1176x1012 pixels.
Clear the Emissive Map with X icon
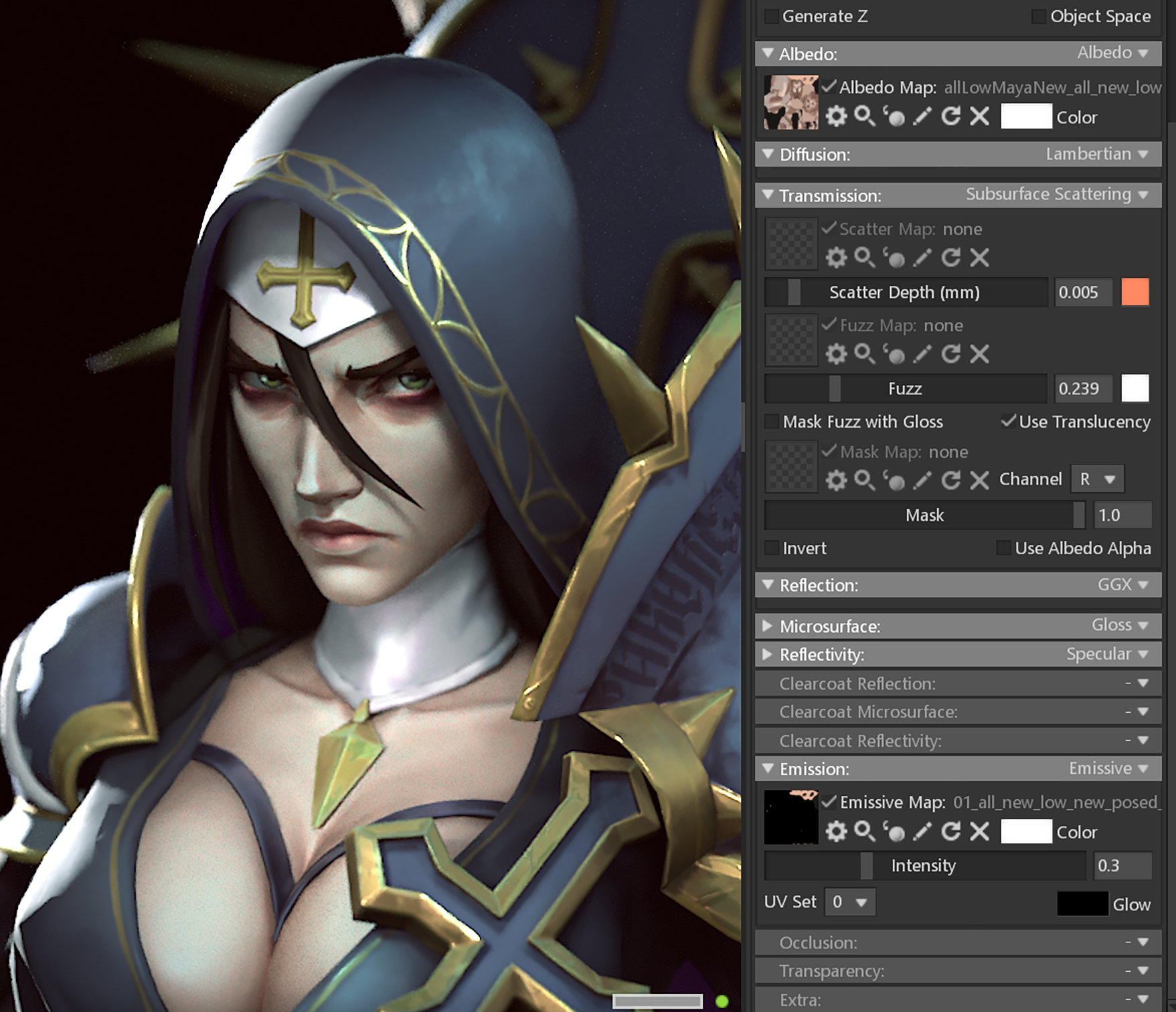pos(979,831)
